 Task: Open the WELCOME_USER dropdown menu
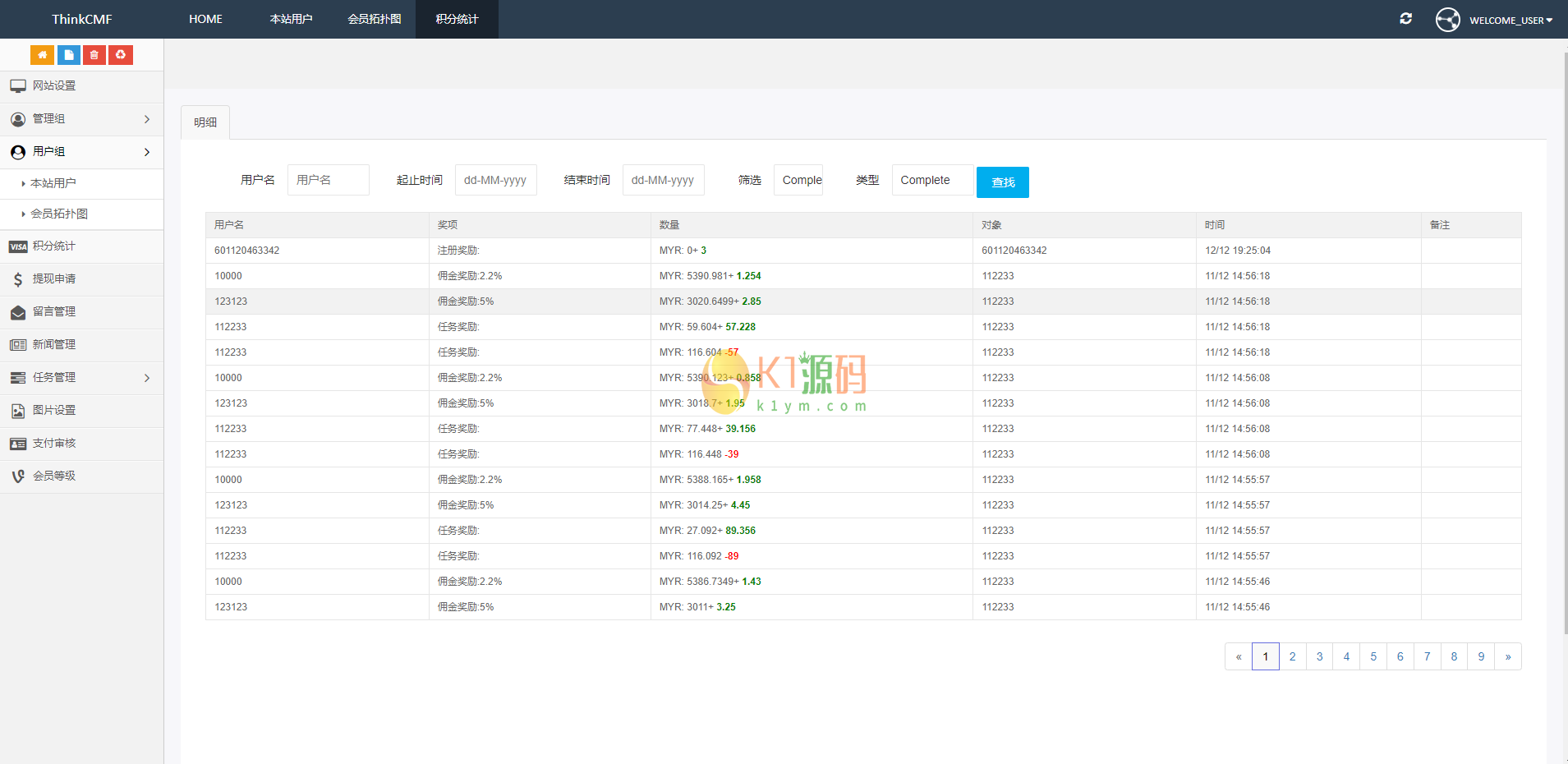pyautogui.click(x=1510, y=20)
